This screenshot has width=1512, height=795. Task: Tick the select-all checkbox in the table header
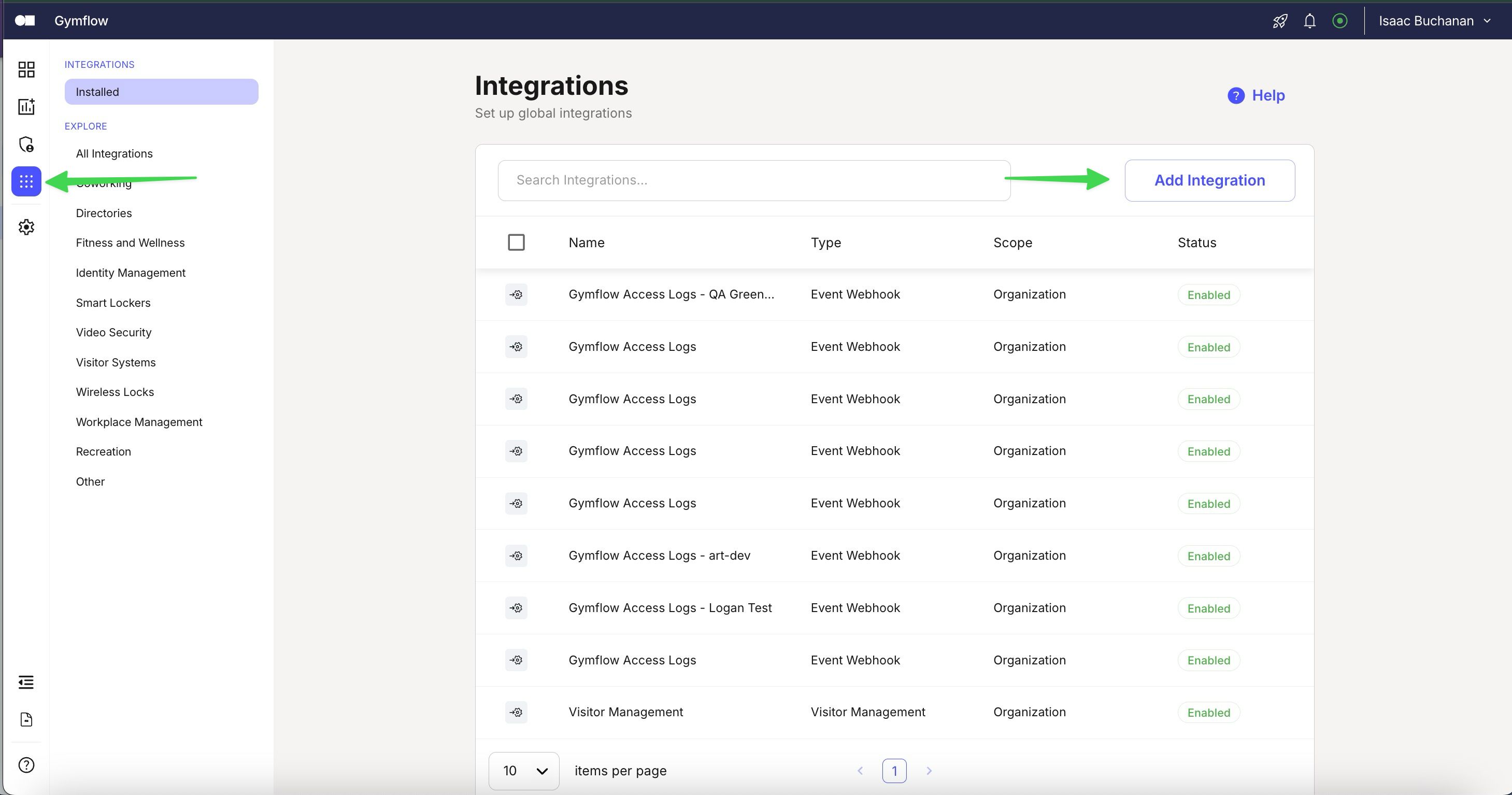coord(516,243)
